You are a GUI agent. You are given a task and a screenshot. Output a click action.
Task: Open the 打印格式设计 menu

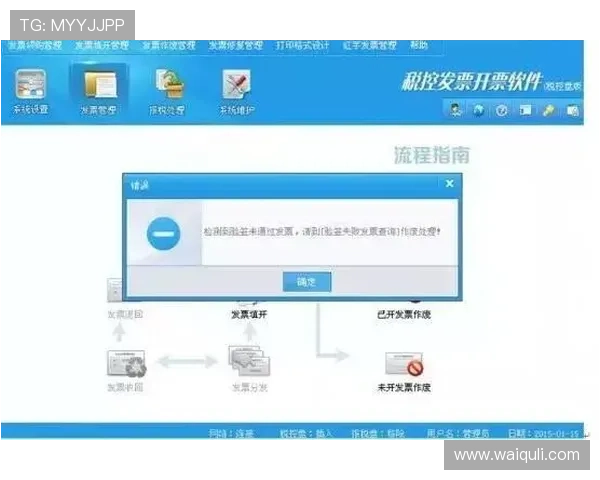(303, 46)
